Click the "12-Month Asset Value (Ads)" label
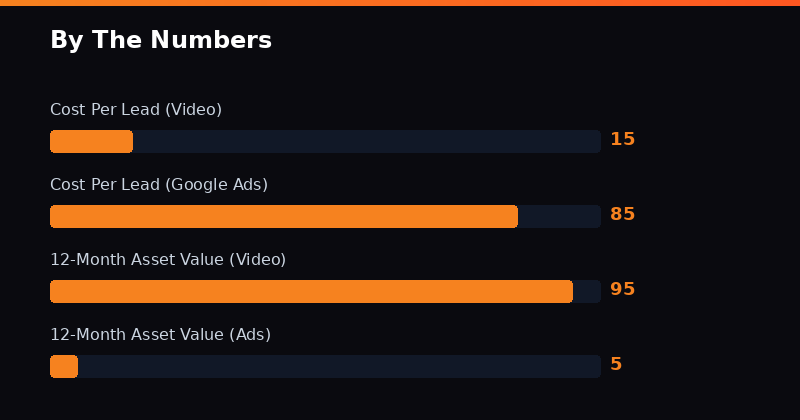800x420 pixels. (160, 335)
